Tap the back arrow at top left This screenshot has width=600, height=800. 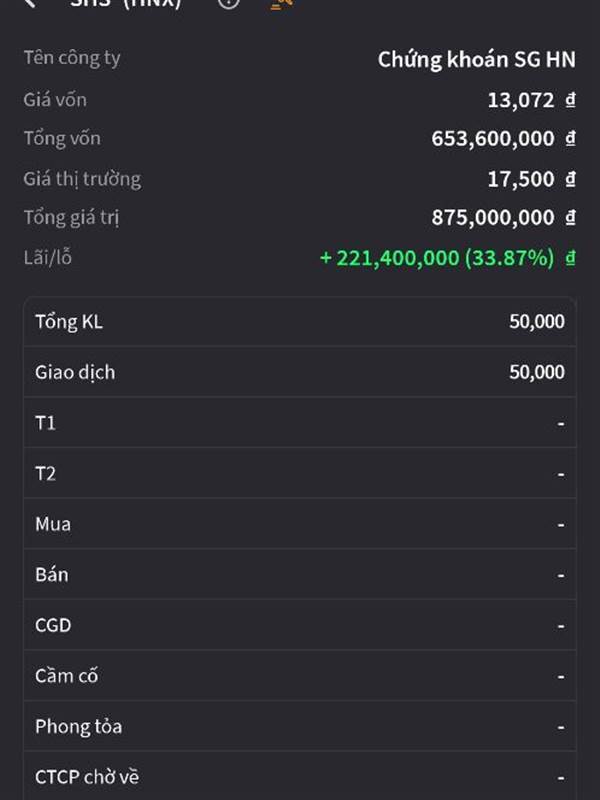point(29,3)
